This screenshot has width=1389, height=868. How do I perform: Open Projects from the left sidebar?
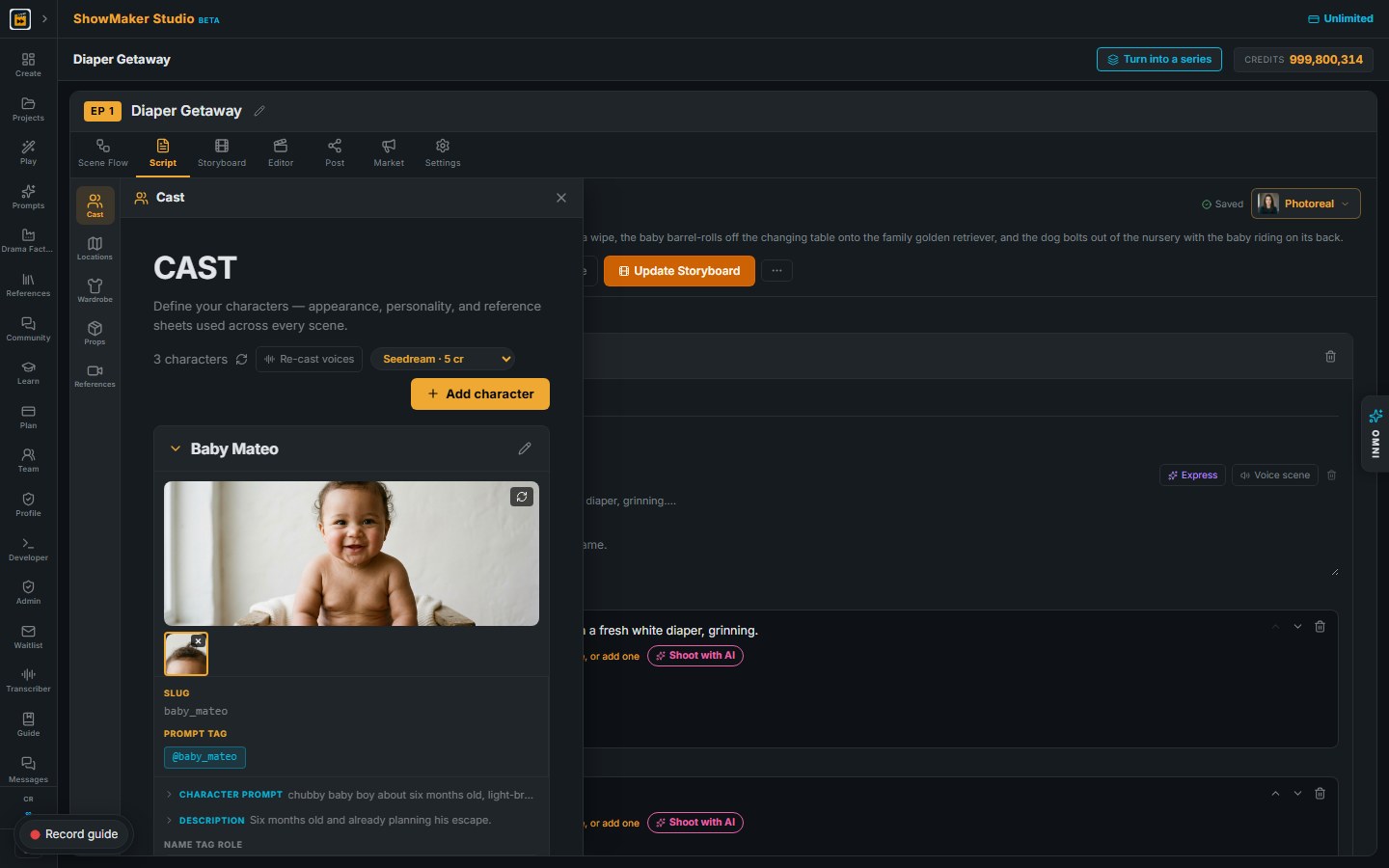coord(28,109)
